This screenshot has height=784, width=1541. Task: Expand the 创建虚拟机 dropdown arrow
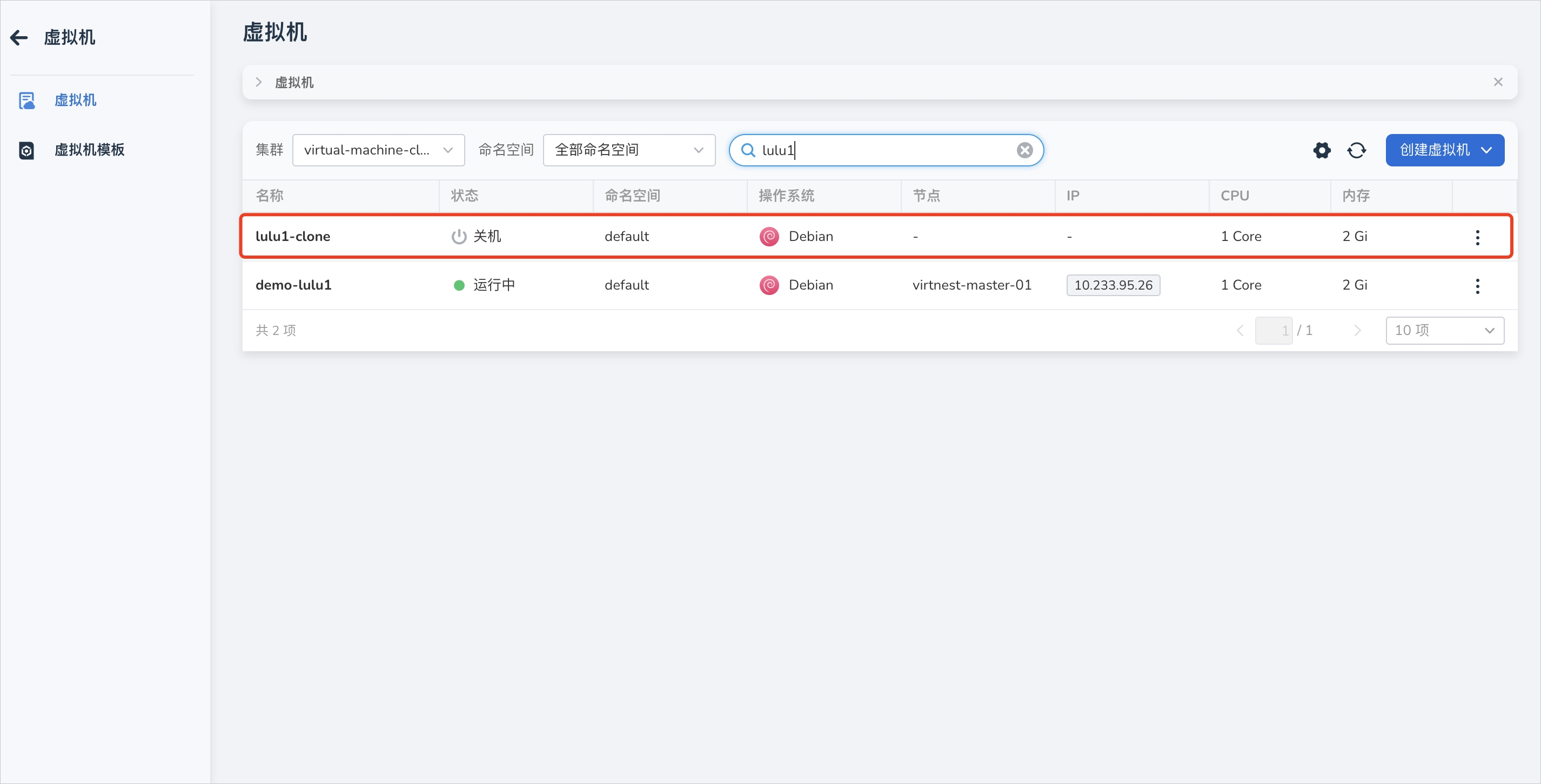(x=1486, y=150)
